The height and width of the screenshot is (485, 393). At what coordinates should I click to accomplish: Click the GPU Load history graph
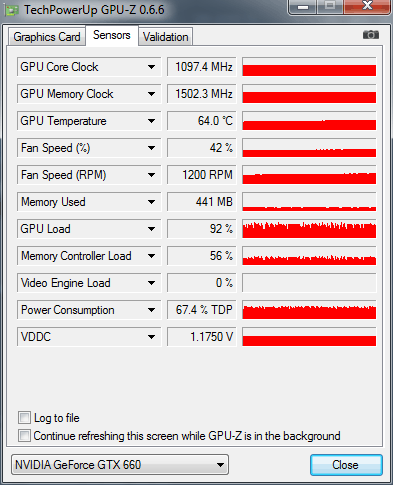[x=309, y=229]
